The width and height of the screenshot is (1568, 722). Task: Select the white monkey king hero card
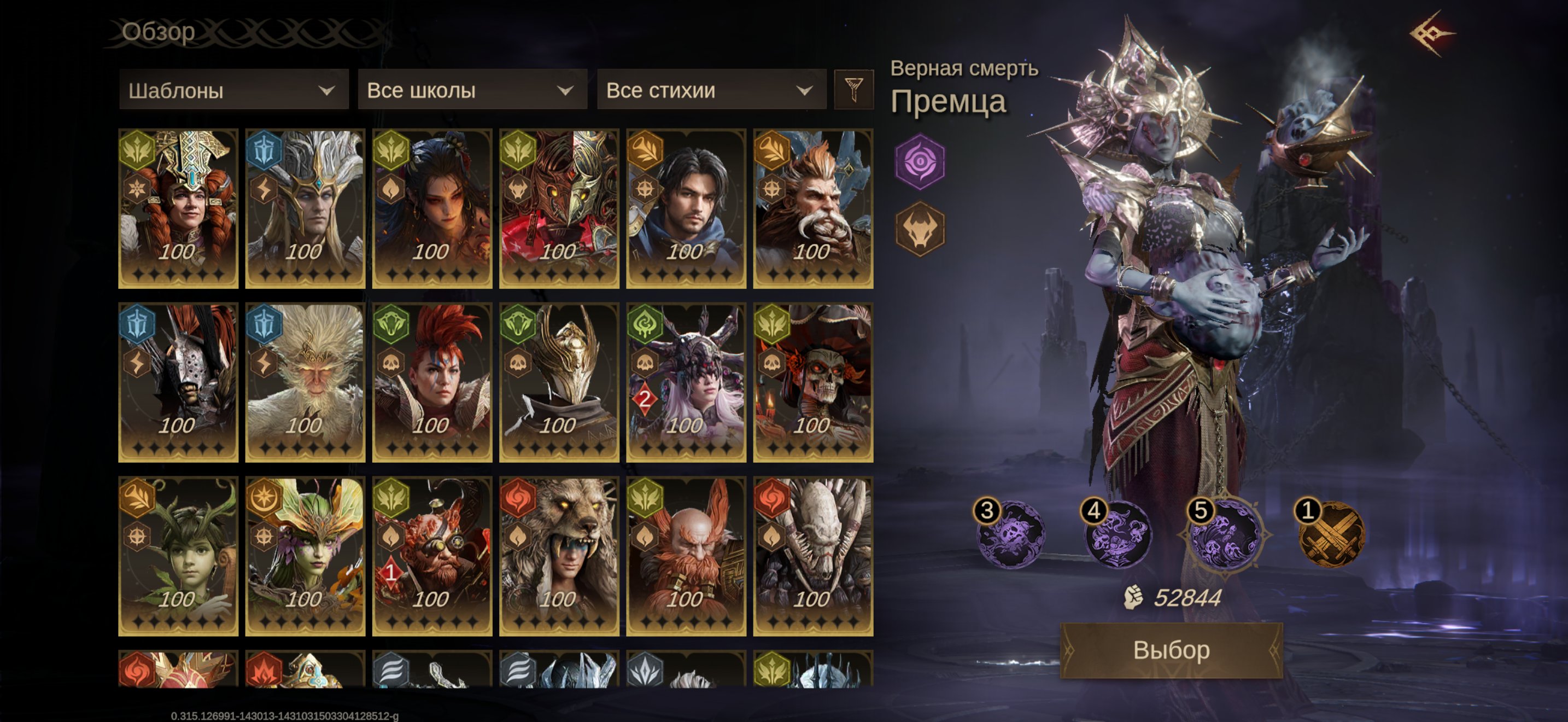pyautogui.click(x=305, y=382)
